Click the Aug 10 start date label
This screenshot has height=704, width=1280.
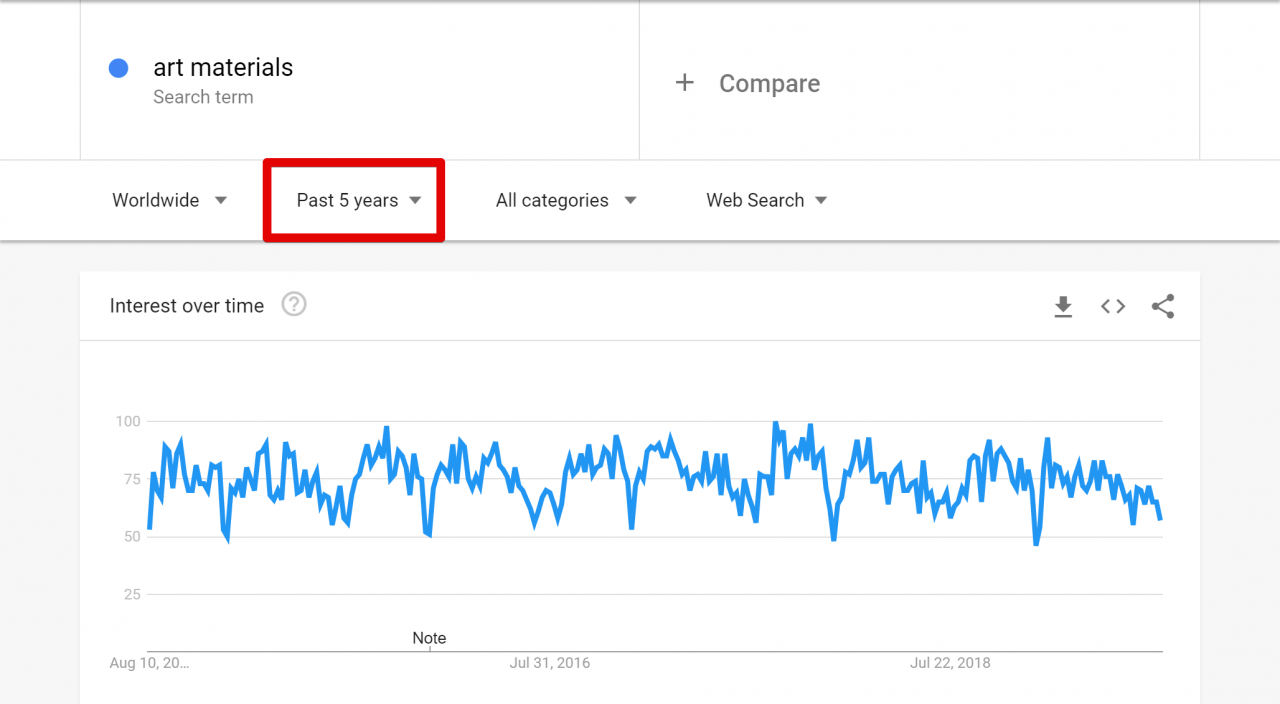(149, 663)
